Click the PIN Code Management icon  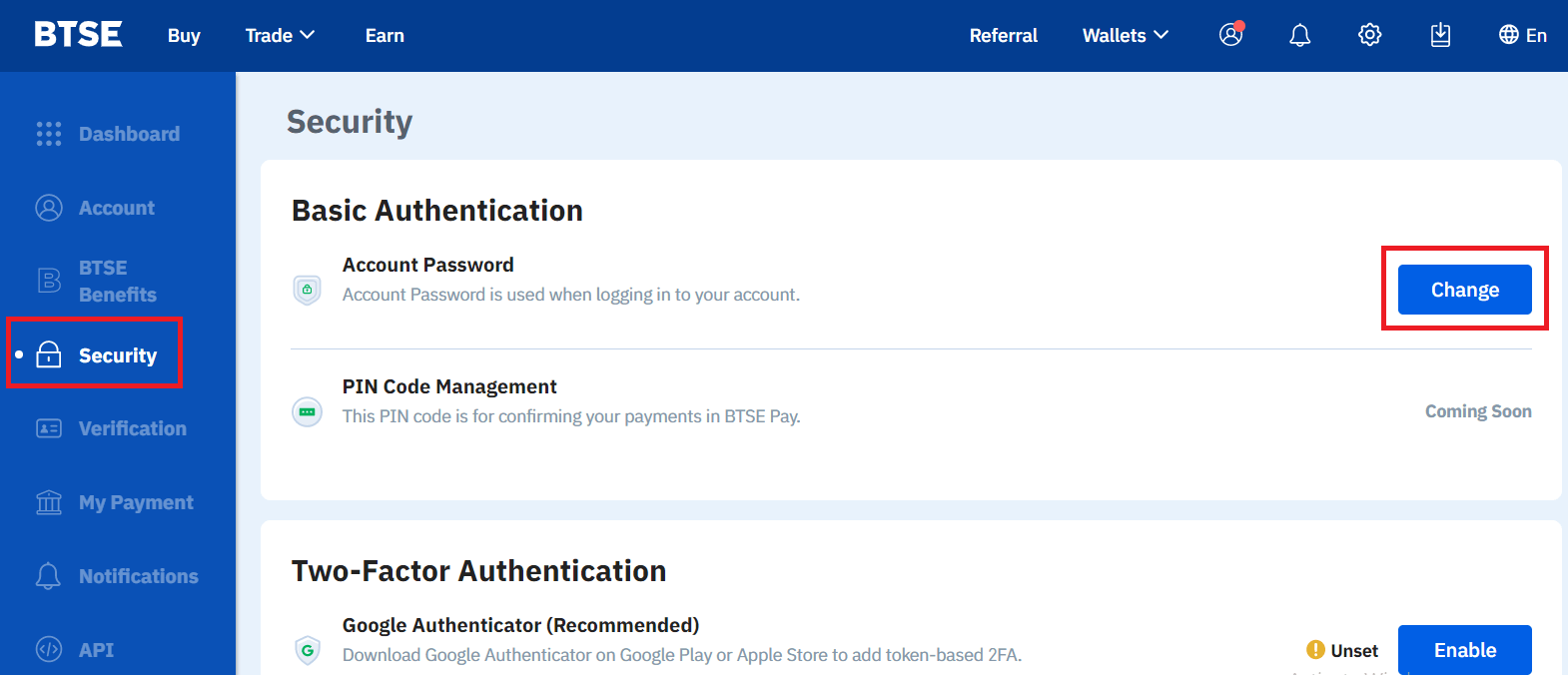coord(307,411)
